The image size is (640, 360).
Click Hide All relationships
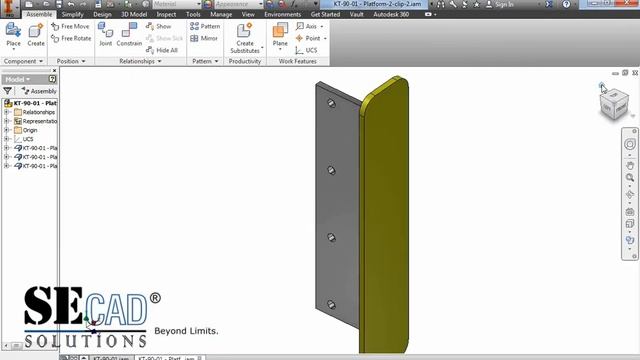[162, 50]
